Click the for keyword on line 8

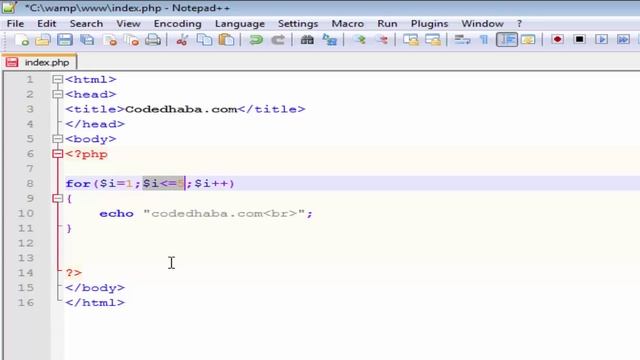click(x=78, y=184)
